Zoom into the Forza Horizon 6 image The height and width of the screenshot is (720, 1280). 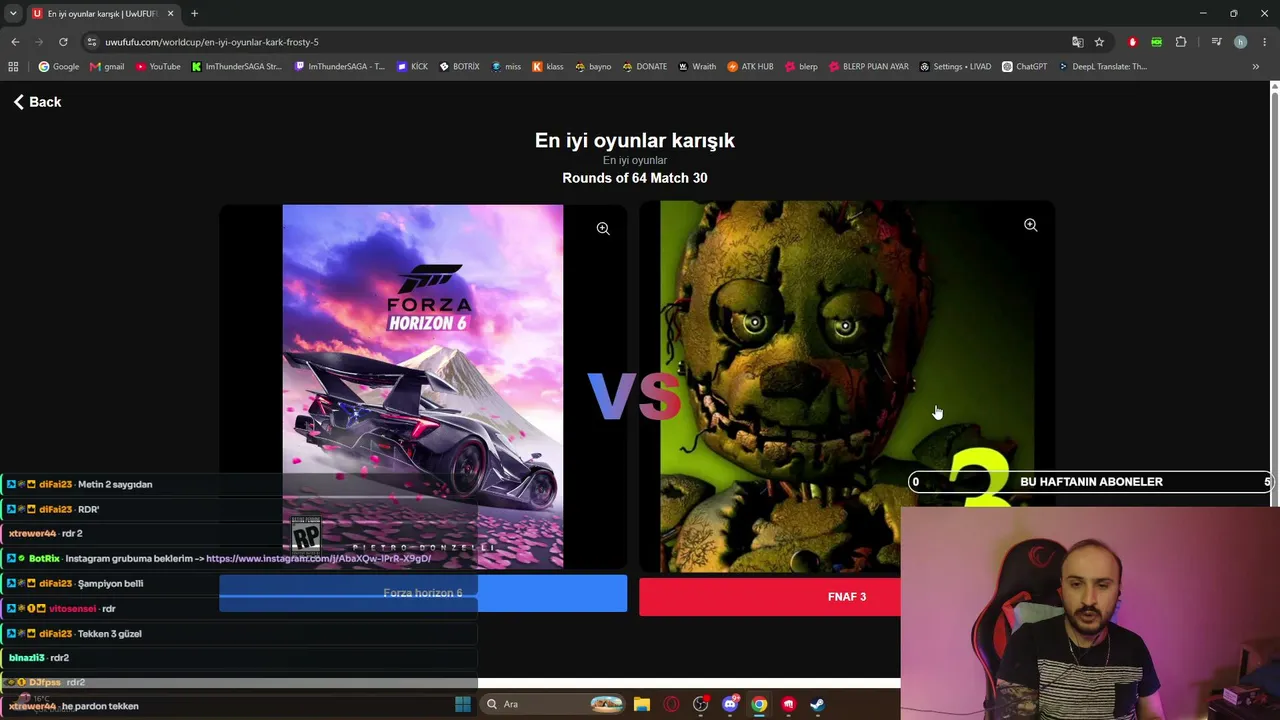point(603,229)
